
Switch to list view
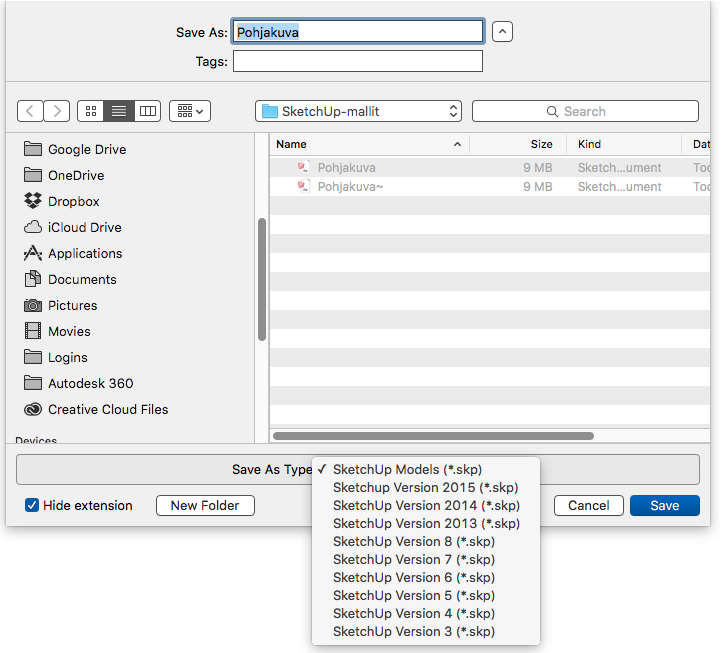(x=119, y=111)
